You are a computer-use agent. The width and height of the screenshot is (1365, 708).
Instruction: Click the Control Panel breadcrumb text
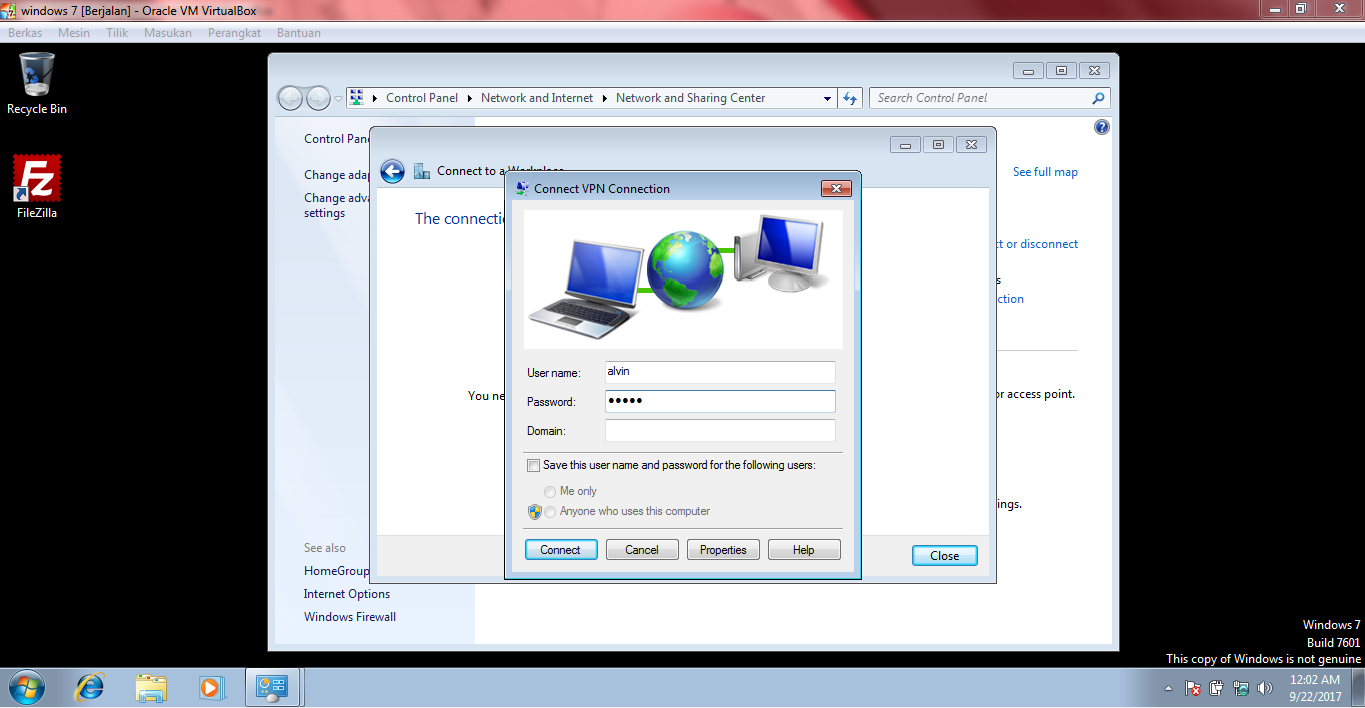pos(422,98)
